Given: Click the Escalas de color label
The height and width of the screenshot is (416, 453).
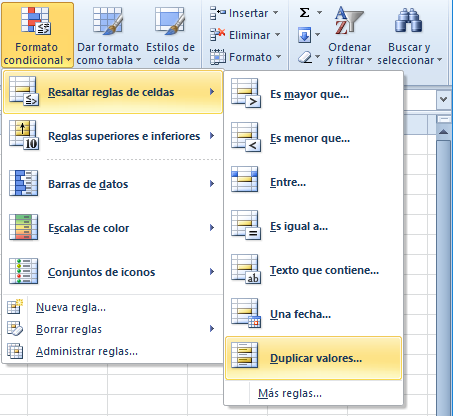Looking at the screenshot, I should (89, 228).
